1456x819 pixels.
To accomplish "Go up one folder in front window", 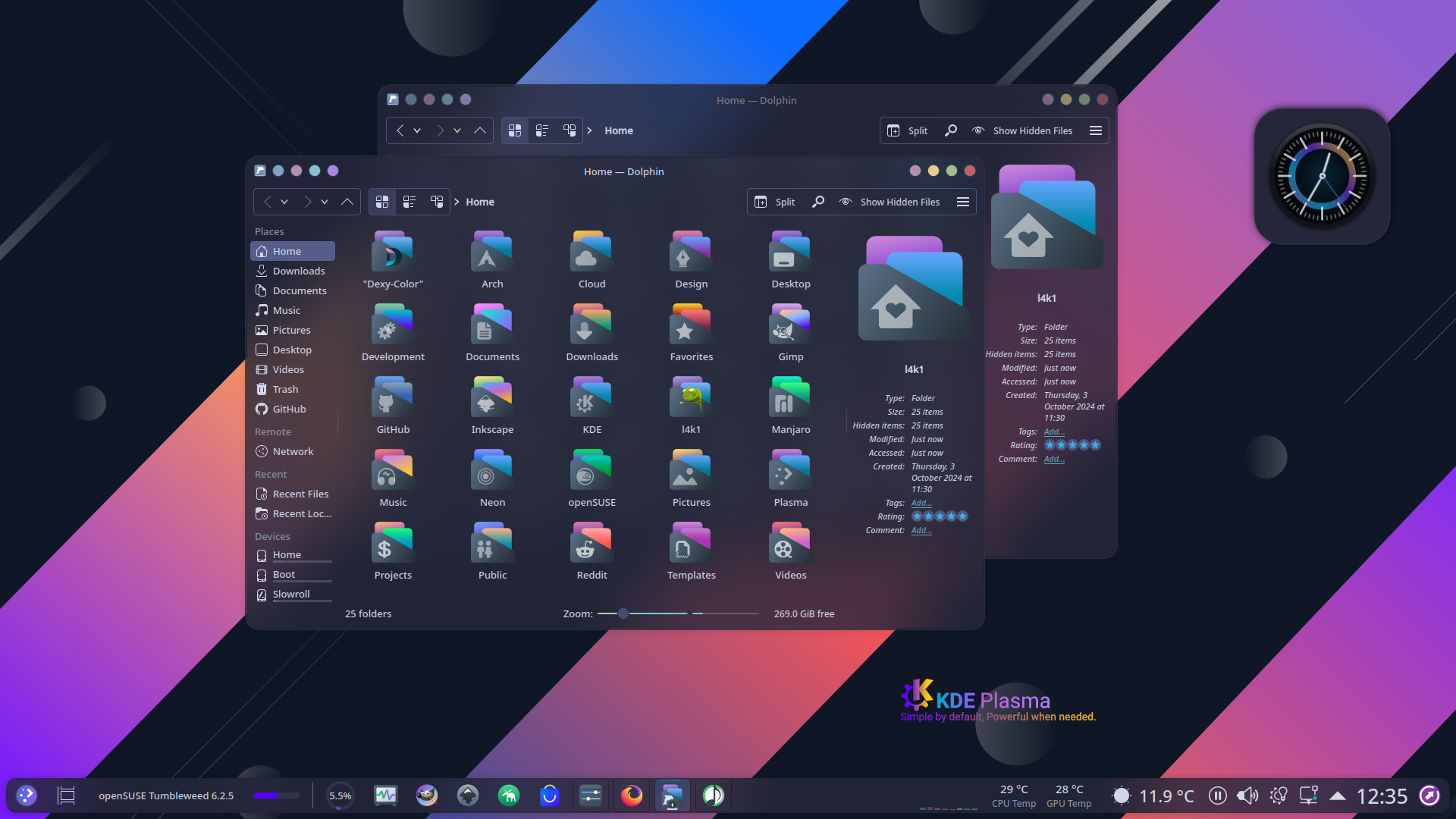I will 347,202.
